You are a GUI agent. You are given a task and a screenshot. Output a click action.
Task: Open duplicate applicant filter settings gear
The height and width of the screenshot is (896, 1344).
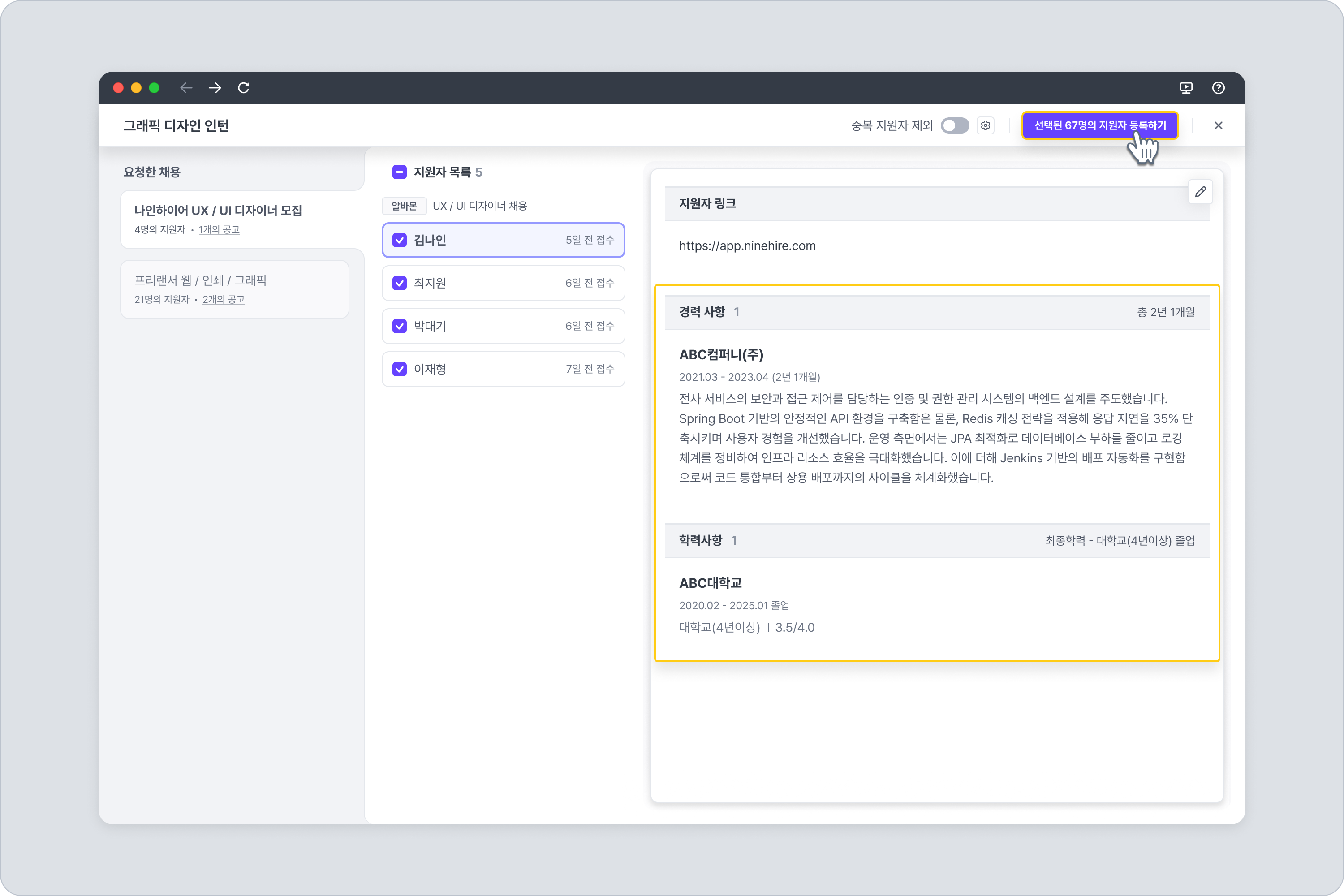click(x=985, y=125)
